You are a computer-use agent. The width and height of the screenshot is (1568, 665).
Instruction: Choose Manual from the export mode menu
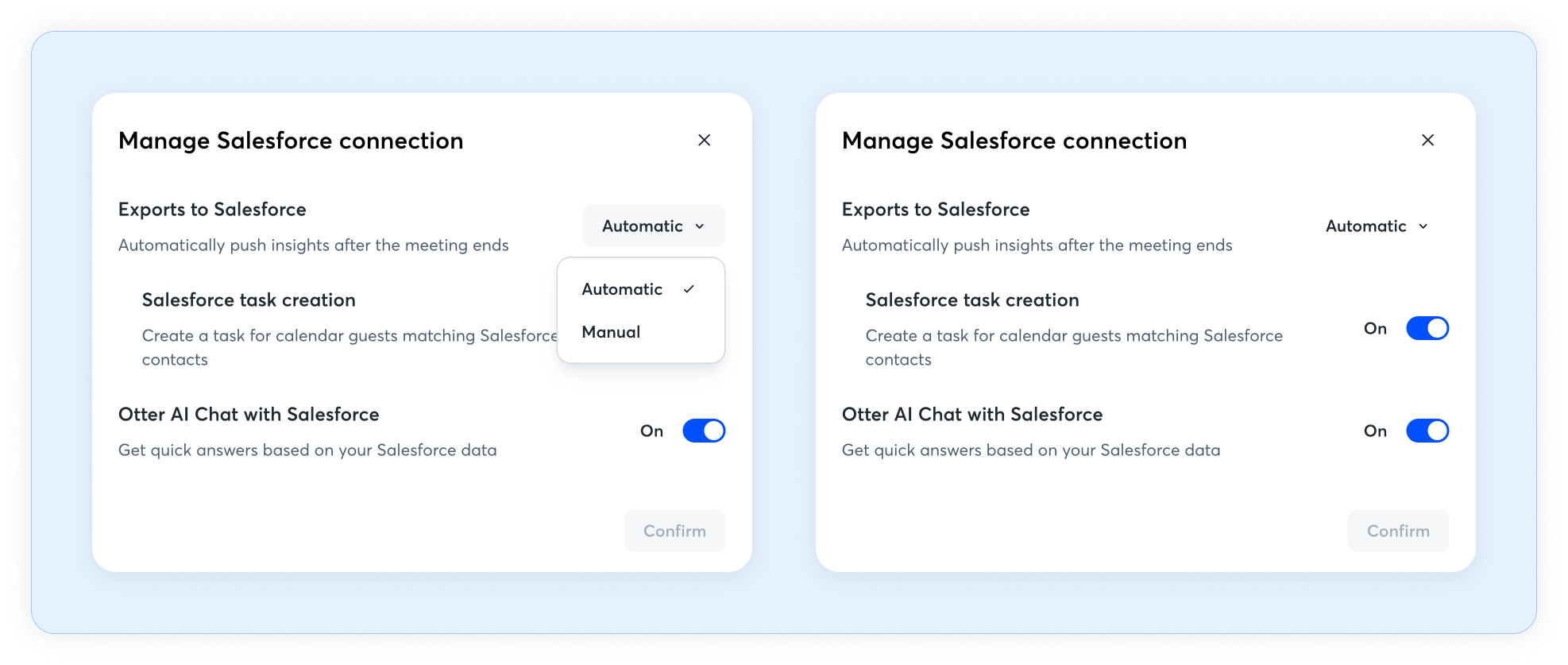pyautogui.click(x=611, y=332)
